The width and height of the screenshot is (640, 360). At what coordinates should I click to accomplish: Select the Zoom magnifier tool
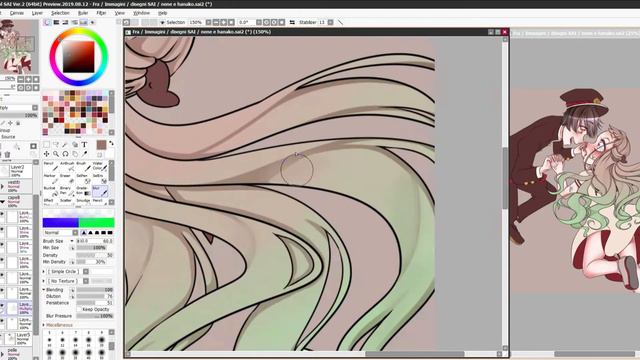click(56, 154)
